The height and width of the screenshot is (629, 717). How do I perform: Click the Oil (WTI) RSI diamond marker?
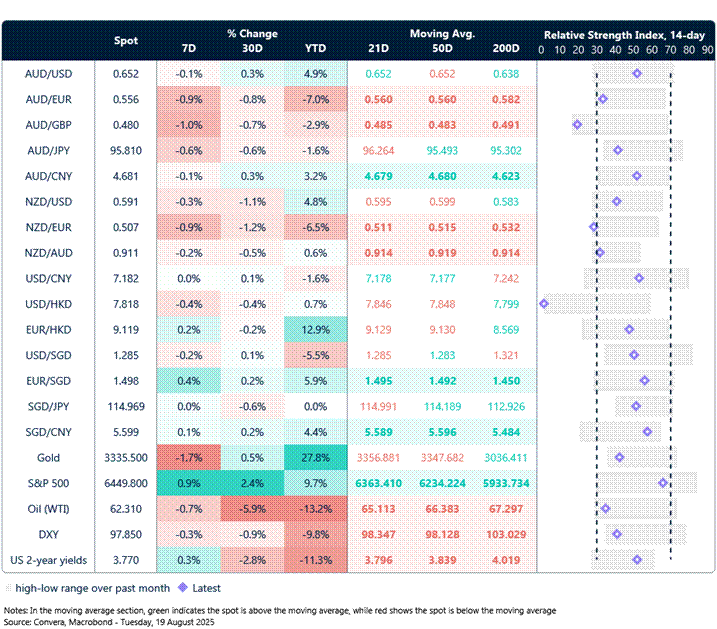click(606, 508)
